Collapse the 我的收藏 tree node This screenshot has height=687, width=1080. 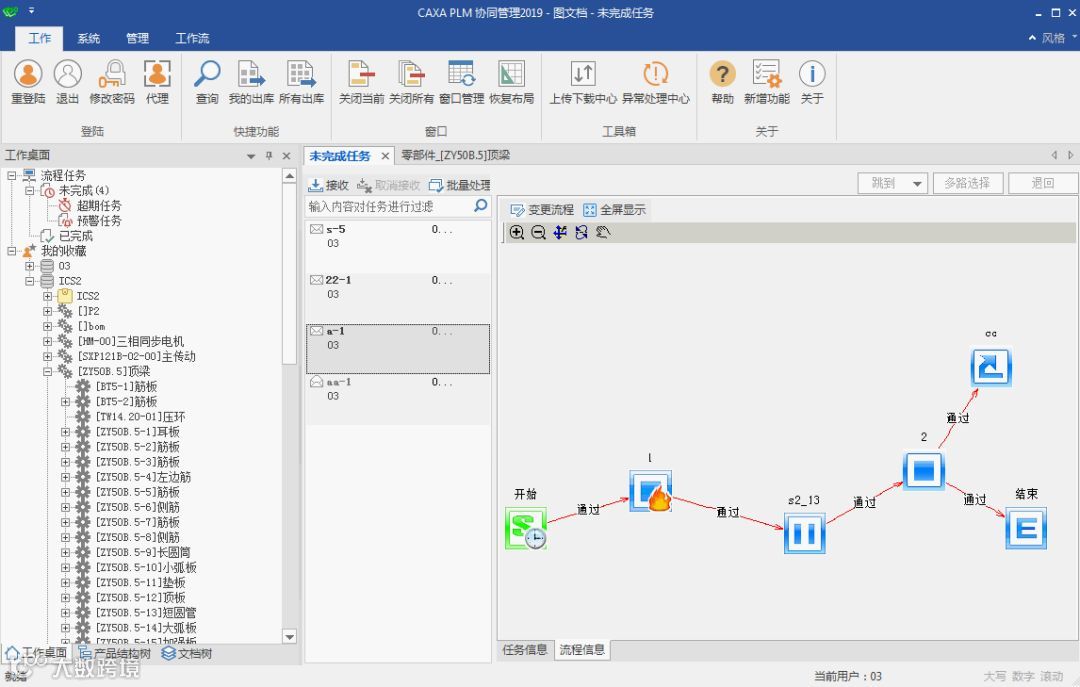click(12, 252)
